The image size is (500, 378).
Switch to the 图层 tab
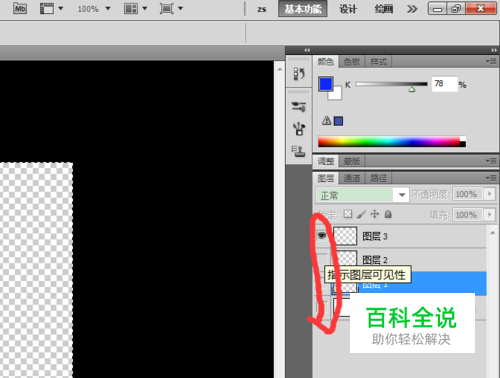pos(326,178)
